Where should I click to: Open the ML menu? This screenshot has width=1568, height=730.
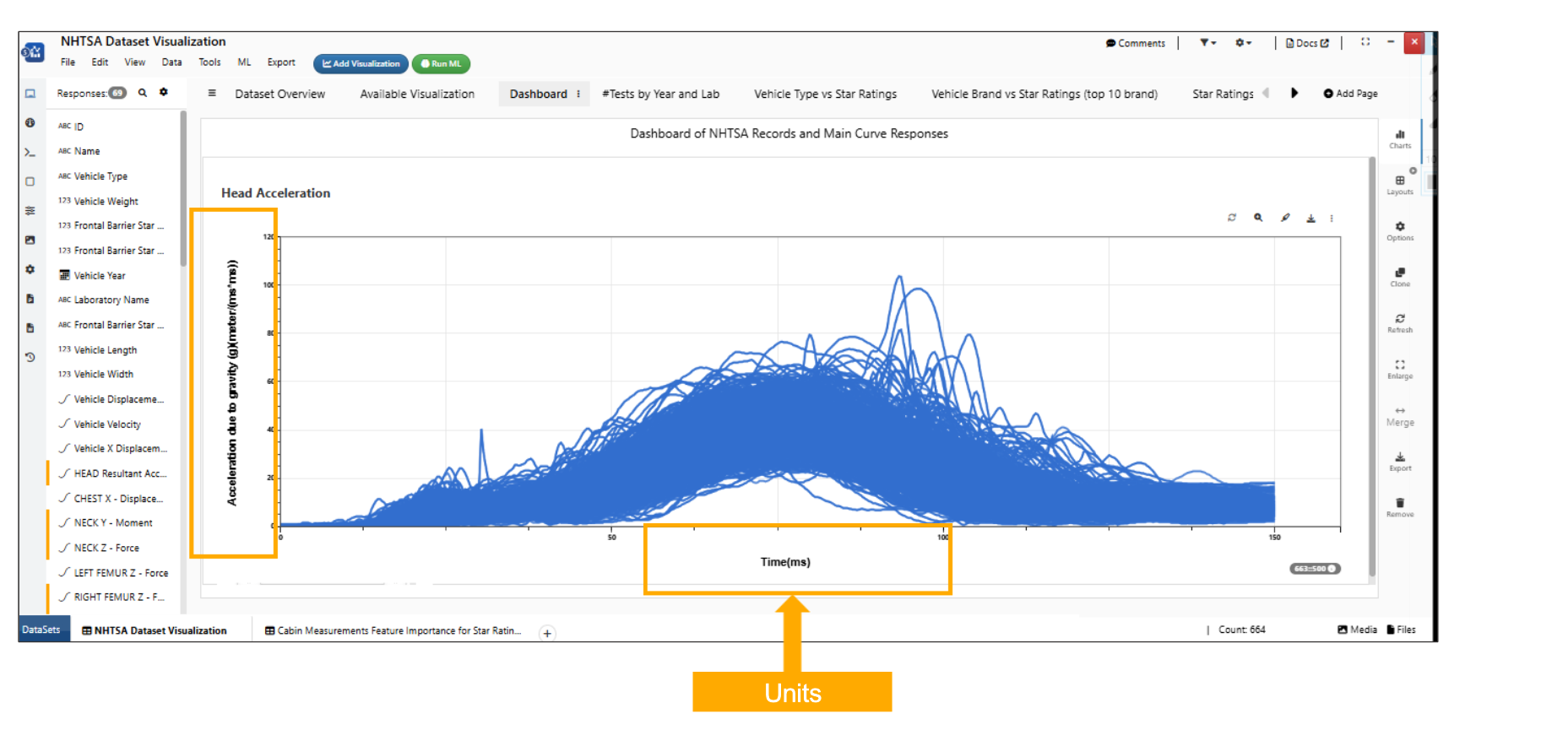pos(244,62)
